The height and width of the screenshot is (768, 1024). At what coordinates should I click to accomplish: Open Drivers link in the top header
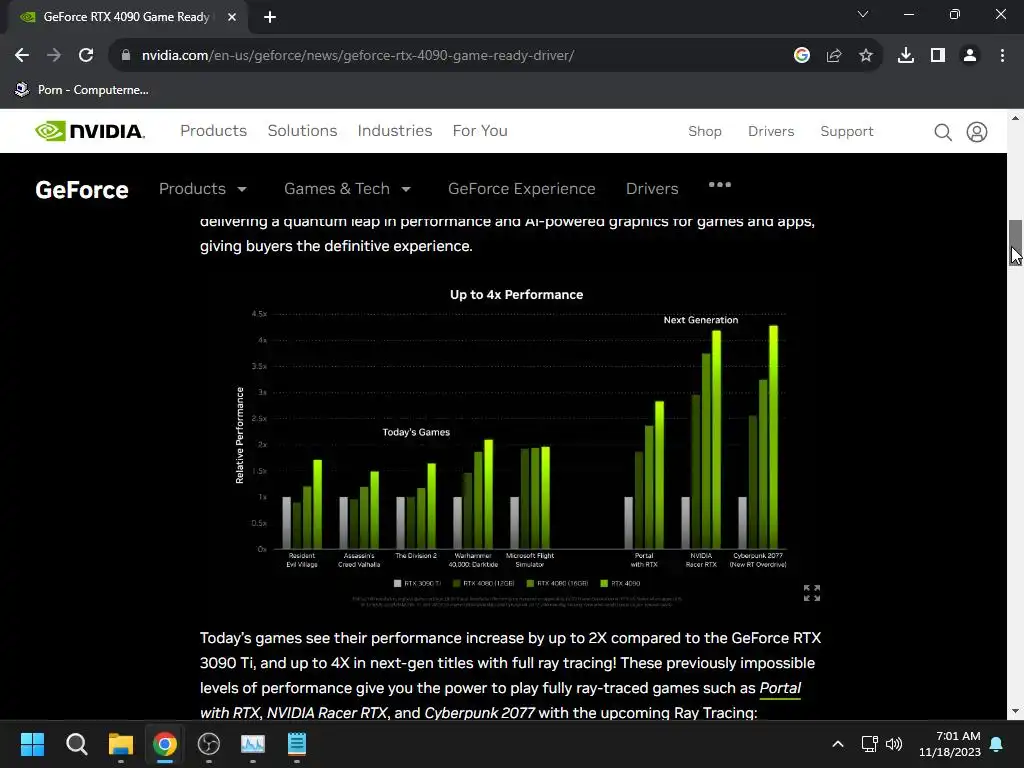pos(771,131)
